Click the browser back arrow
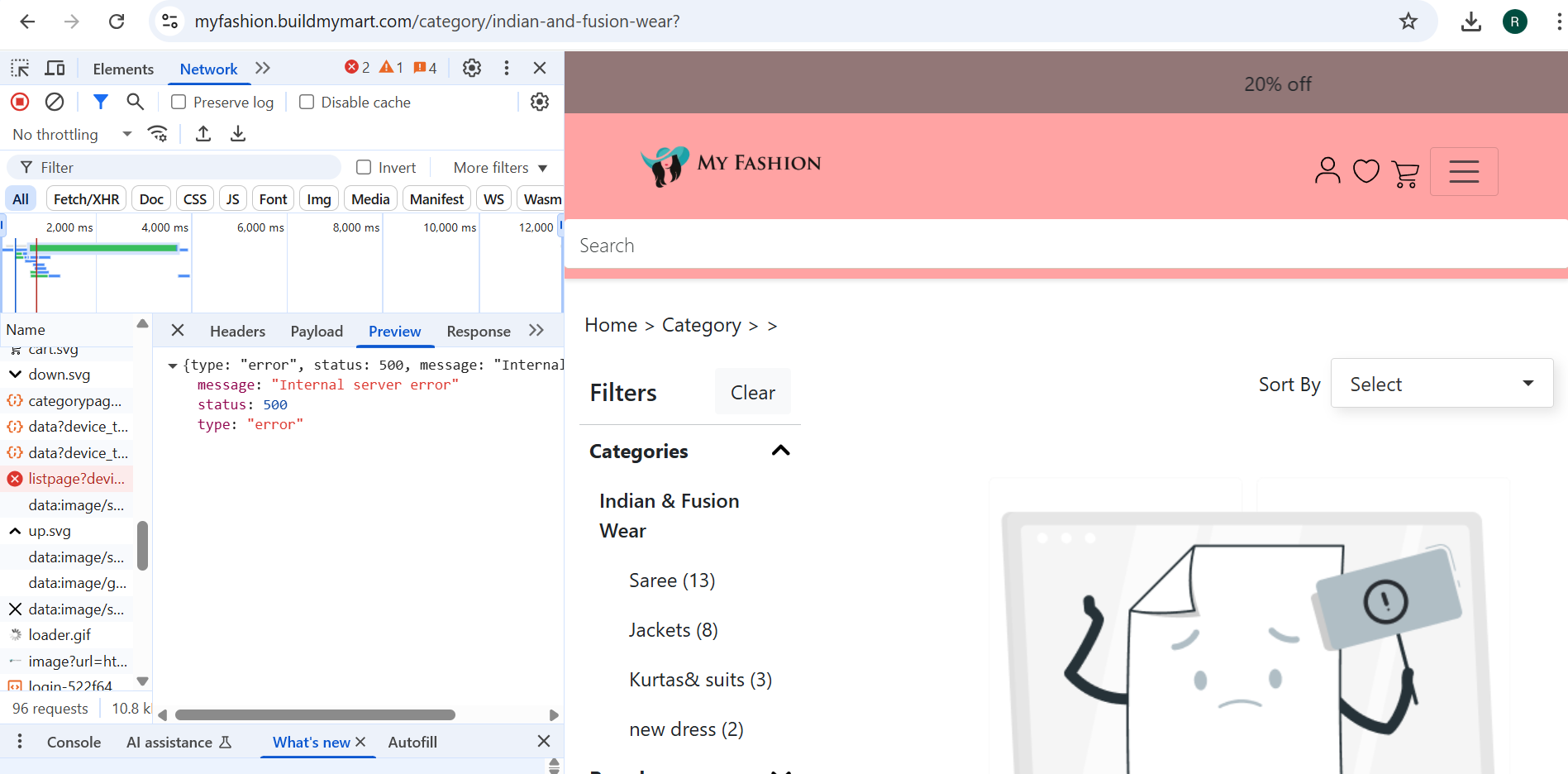 pyautogui.click(x=27, y=21)
